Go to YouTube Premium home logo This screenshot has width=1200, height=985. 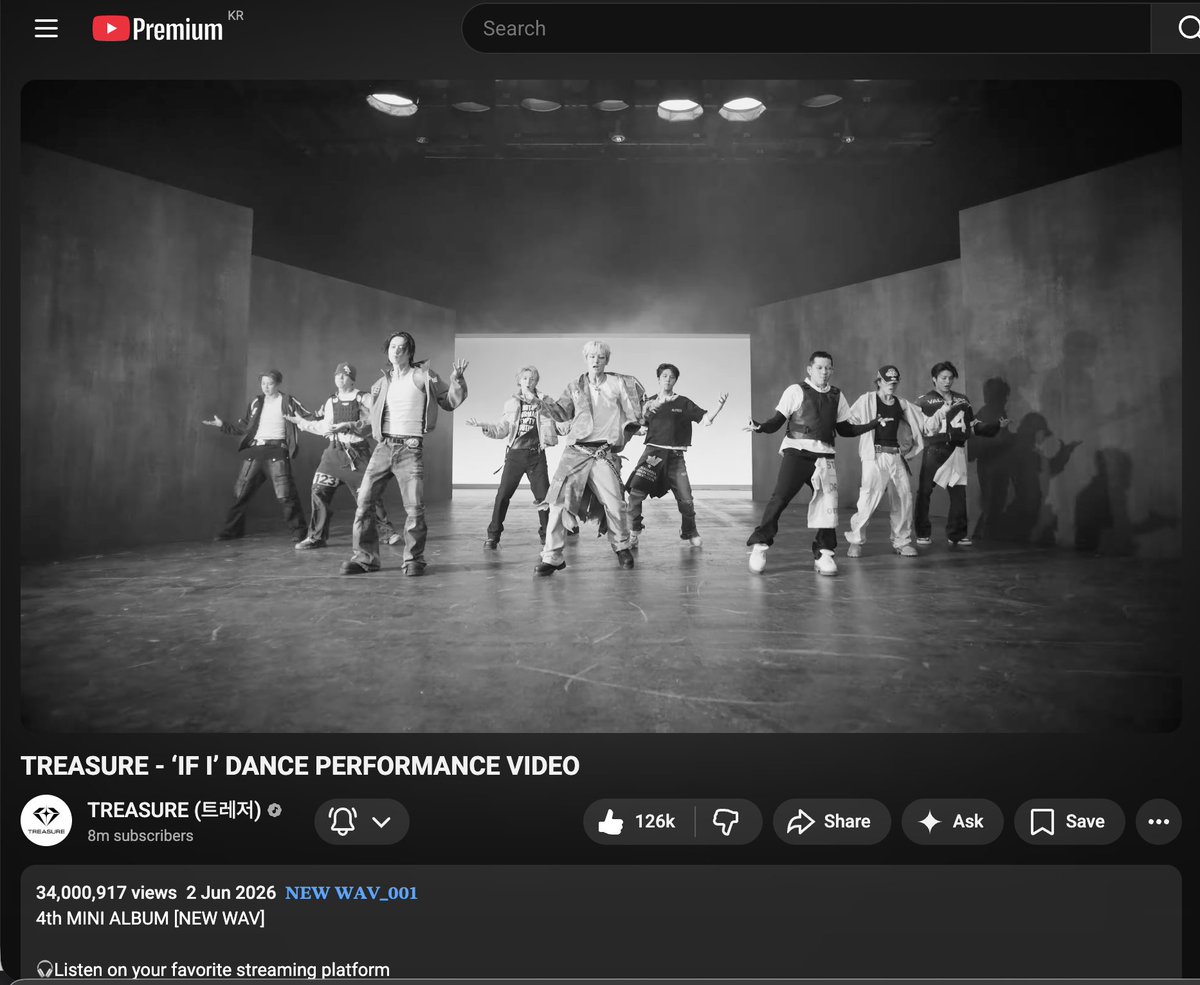click(x=158, y=29)
